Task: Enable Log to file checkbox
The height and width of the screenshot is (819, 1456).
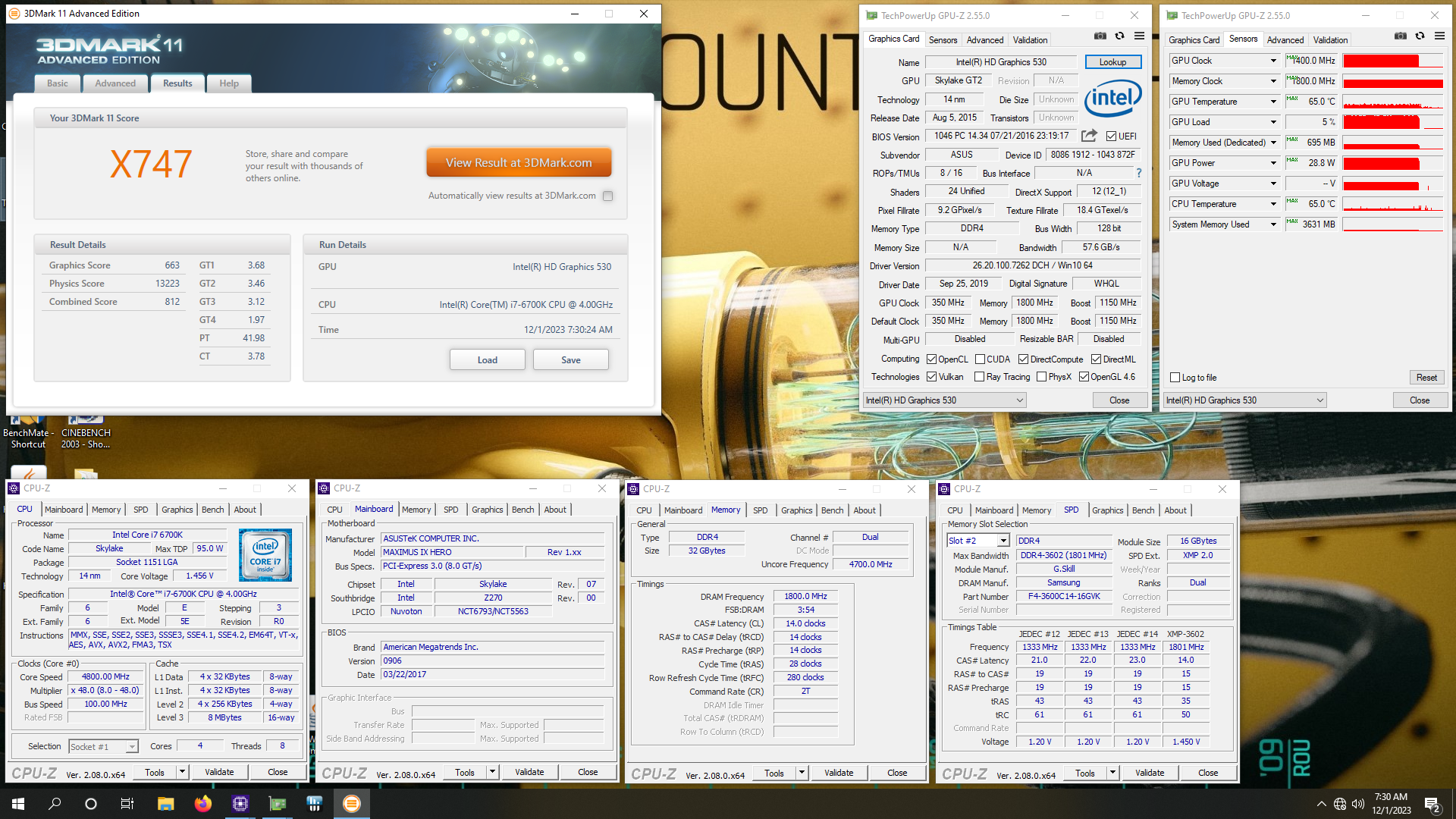Action: point(1175,378)
